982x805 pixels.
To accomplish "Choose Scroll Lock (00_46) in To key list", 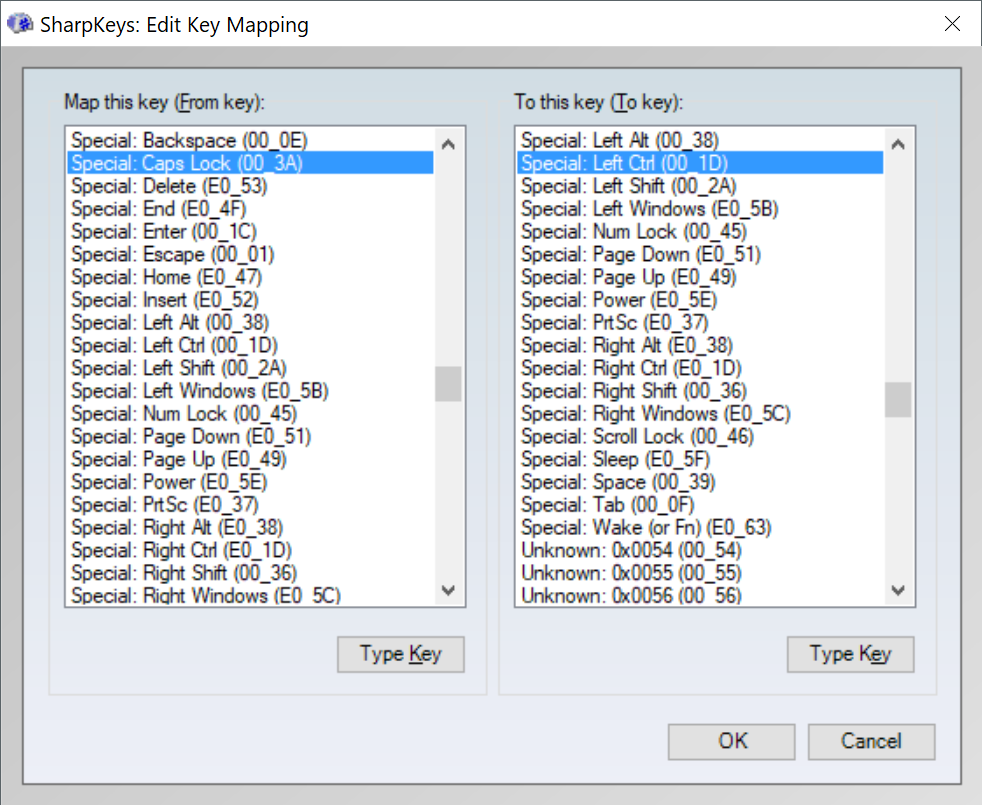I will [700, 436].
